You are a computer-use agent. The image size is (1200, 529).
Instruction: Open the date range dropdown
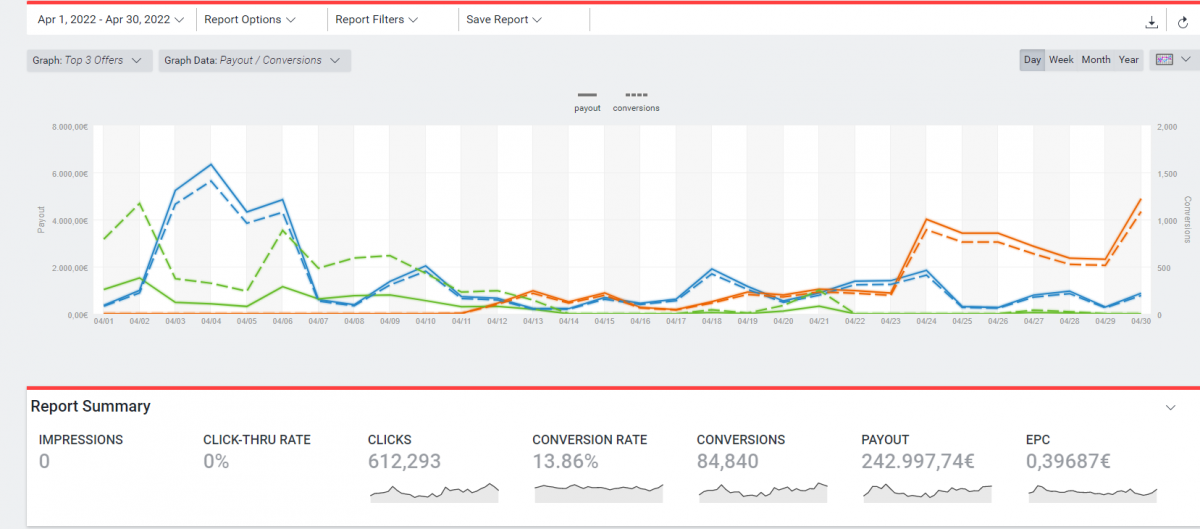110,20
